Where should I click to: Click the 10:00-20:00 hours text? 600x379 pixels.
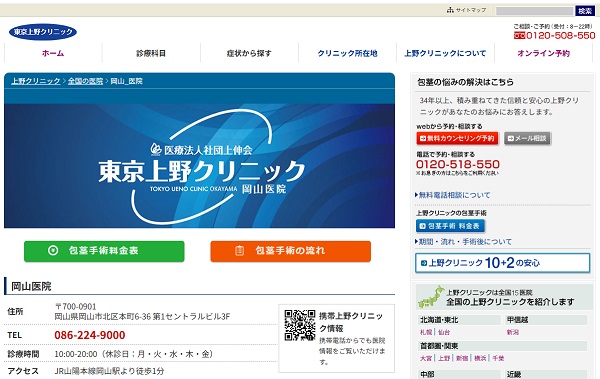click(76, 354)
